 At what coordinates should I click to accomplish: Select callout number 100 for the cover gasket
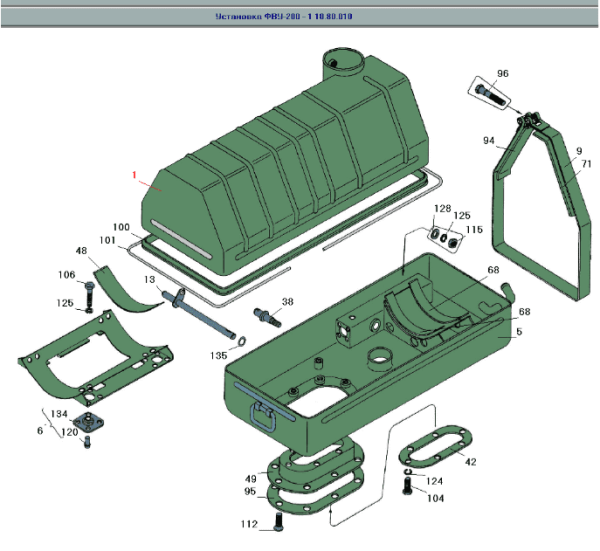point(120,226)
